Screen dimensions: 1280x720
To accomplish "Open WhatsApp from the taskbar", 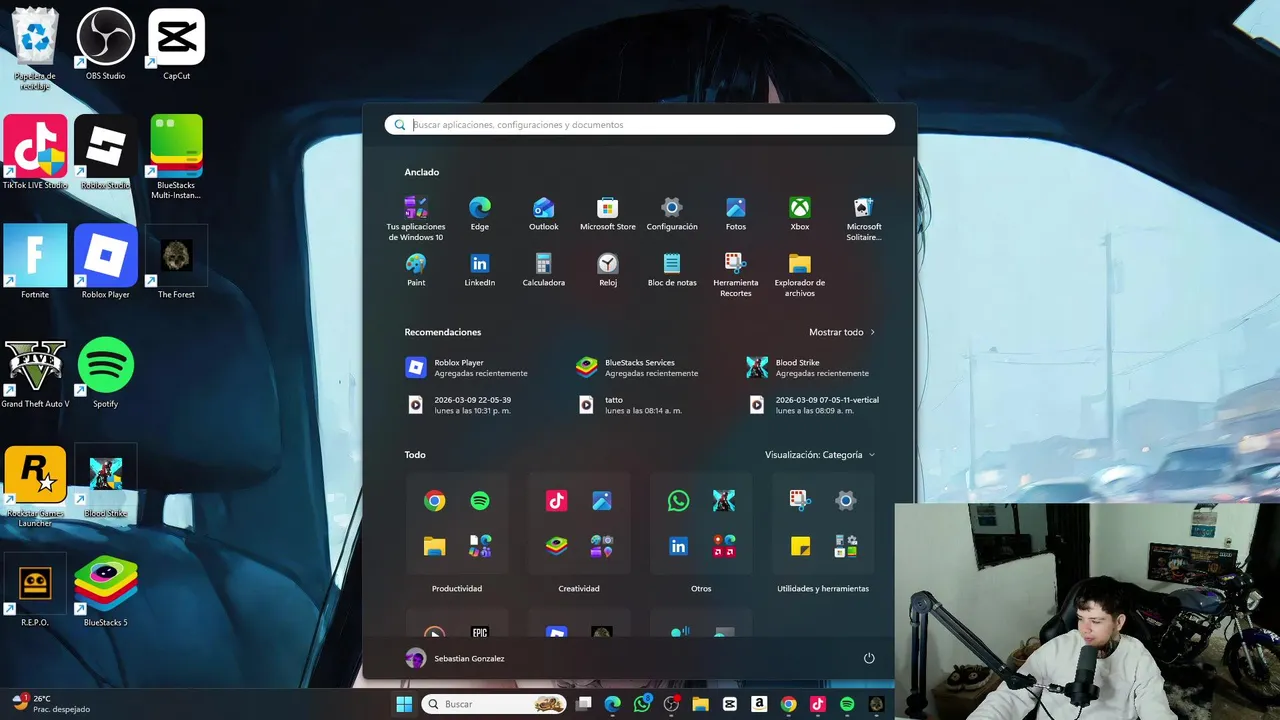I will pos(642,704).
